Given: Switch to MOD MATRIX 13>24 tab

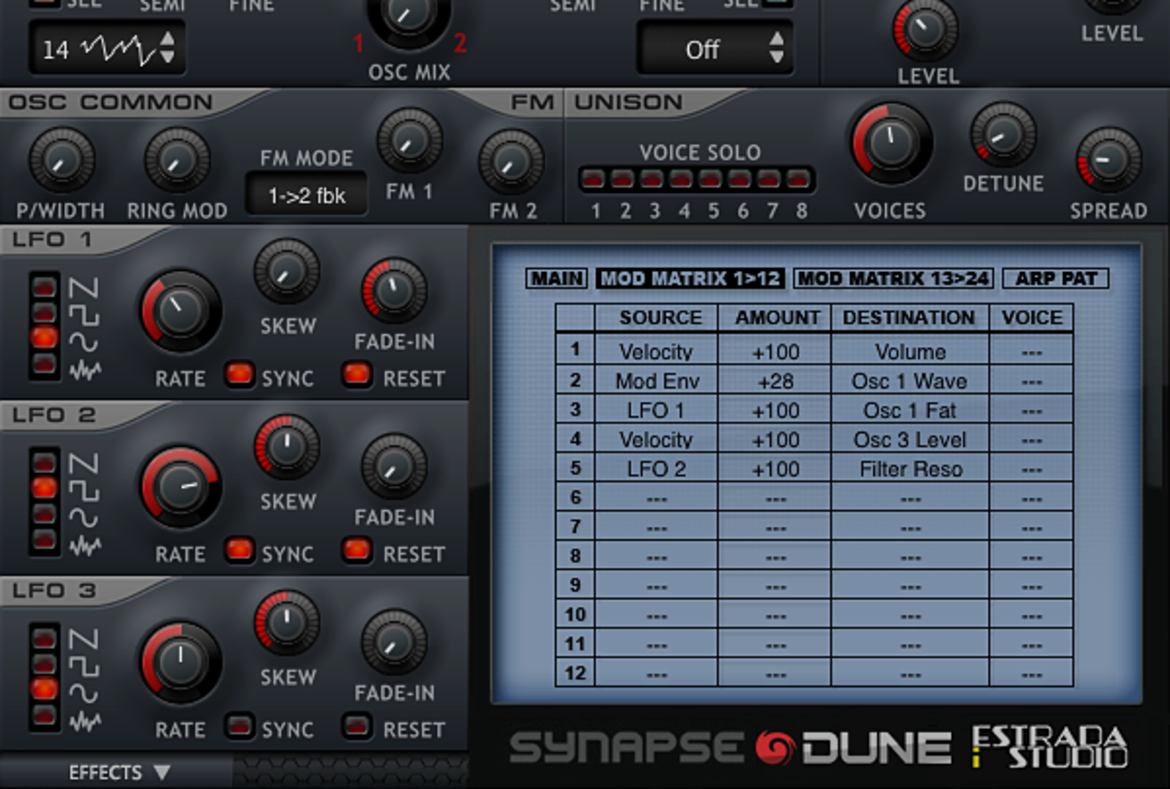Looking at the screenshot, I should (893, 278).
